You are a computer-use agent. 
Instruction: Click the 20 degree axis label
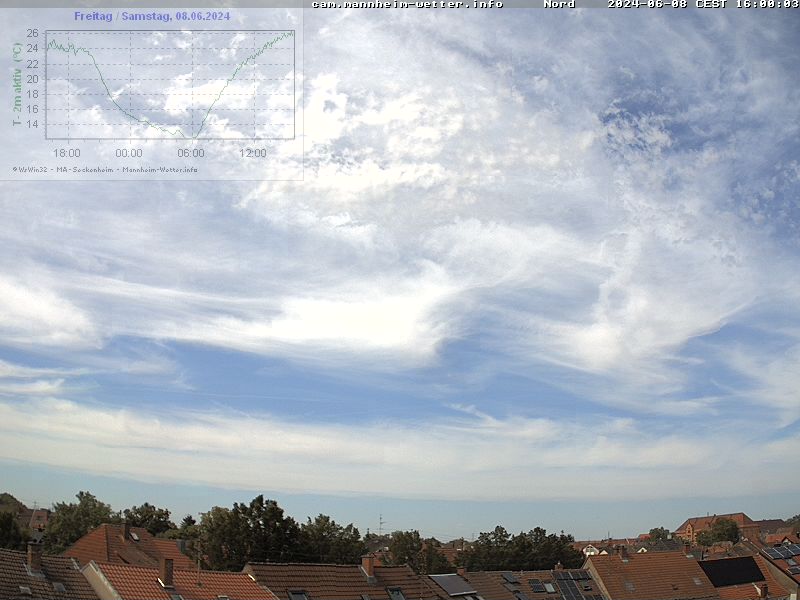pos(32,79)
